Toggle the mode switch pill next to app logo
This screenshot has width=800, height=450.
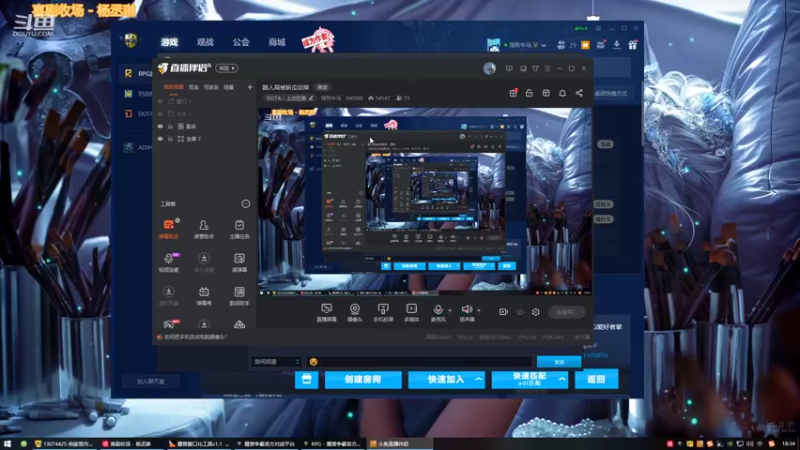coord(227,68)
